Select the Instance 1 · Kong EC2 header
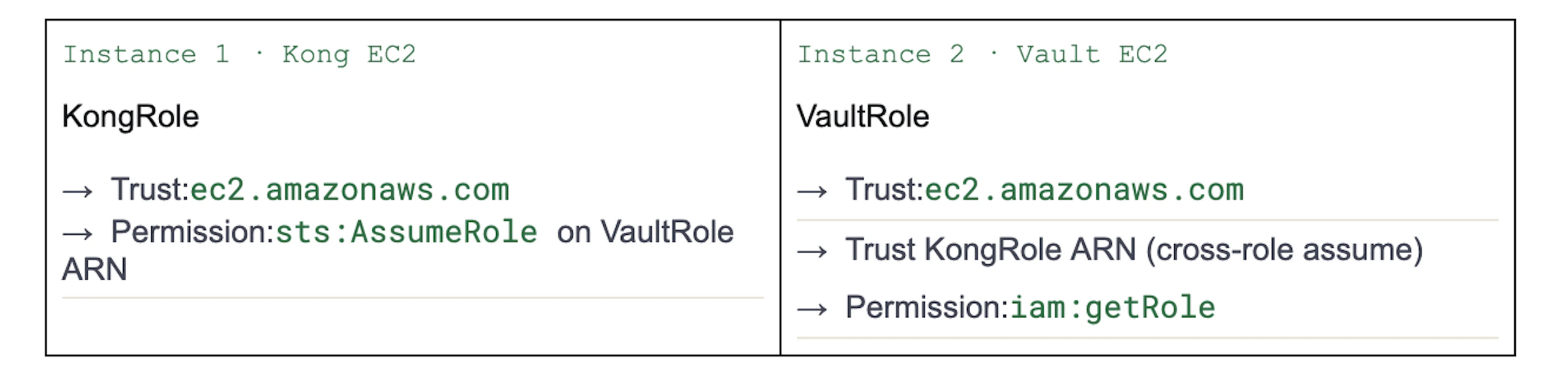The width and height of the screenshot is (1568, 385). click(x=239, y=55)
